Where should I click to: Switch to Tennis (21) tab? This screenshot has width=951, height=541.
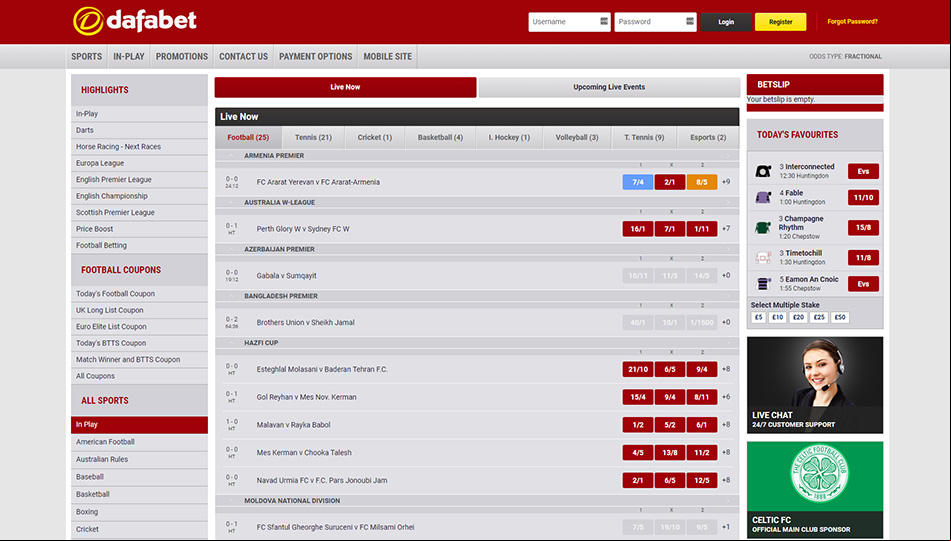(313, 138)
